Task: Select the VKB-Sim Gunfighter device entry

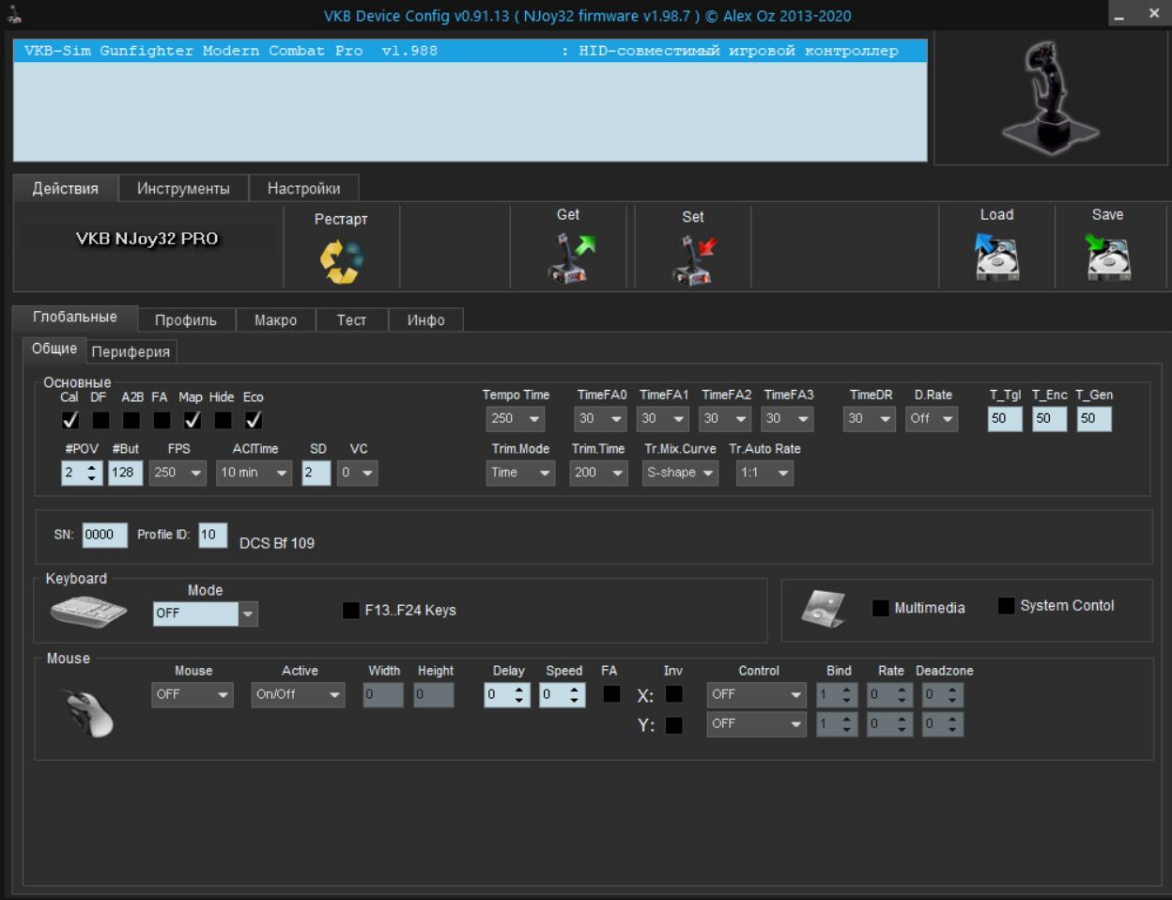Action: tap(470, 51)
